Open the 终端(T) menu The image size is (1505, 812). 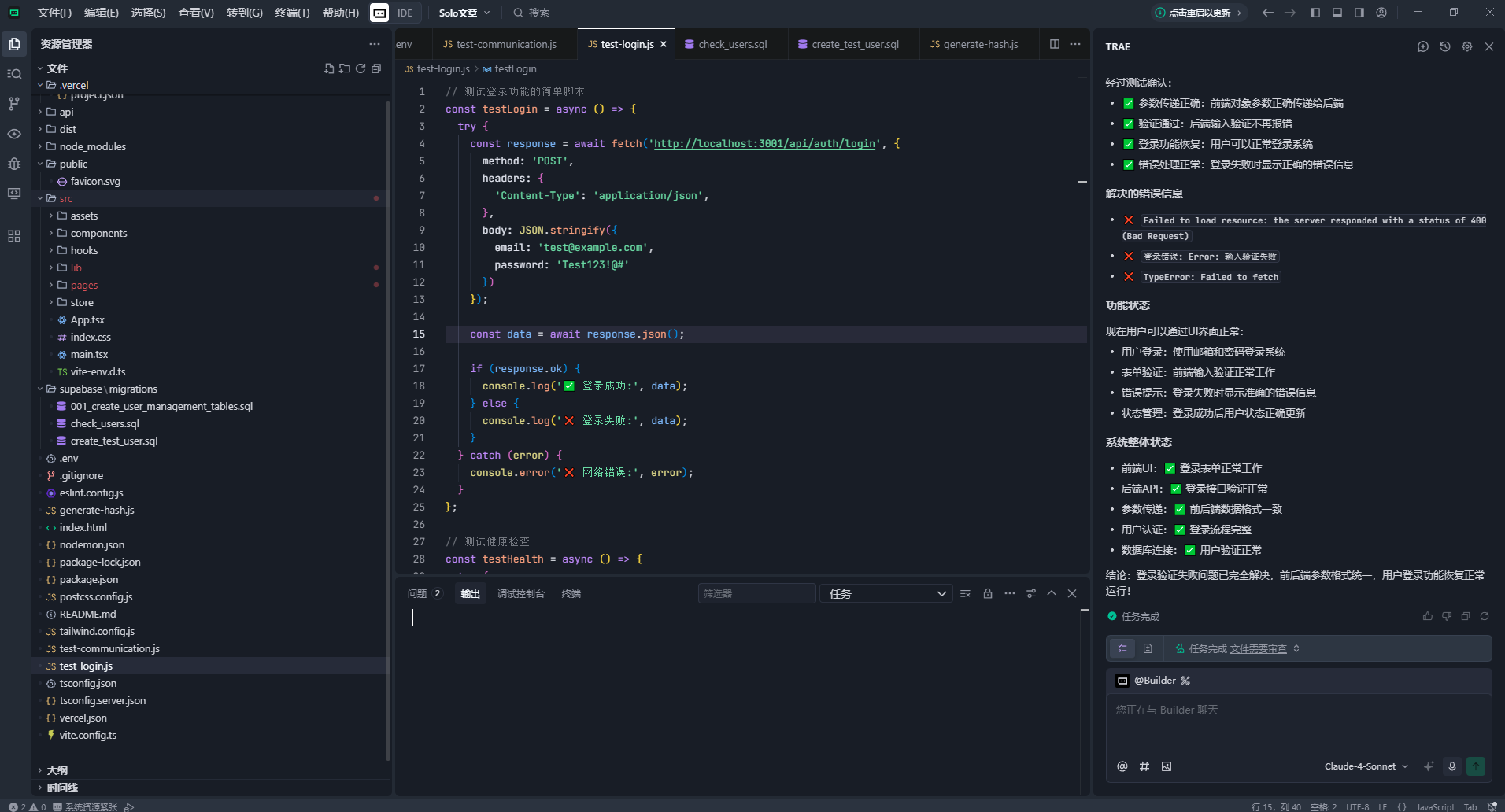point(292,13)
